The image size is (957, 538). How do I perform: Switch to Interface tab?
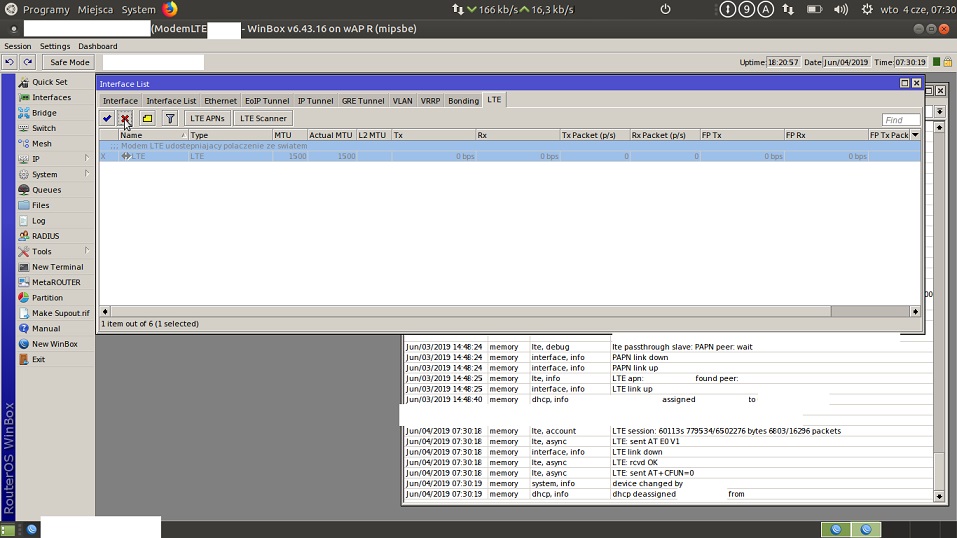[120, 101]
